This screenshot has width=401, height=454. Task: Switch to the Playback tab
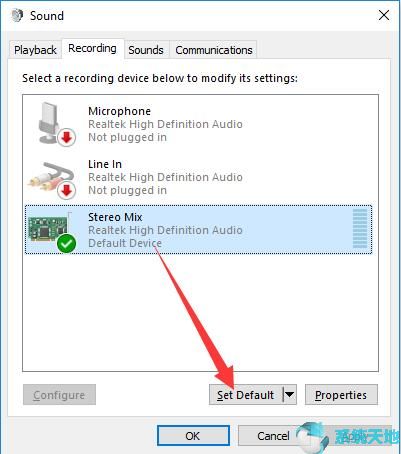coord(35,50)
